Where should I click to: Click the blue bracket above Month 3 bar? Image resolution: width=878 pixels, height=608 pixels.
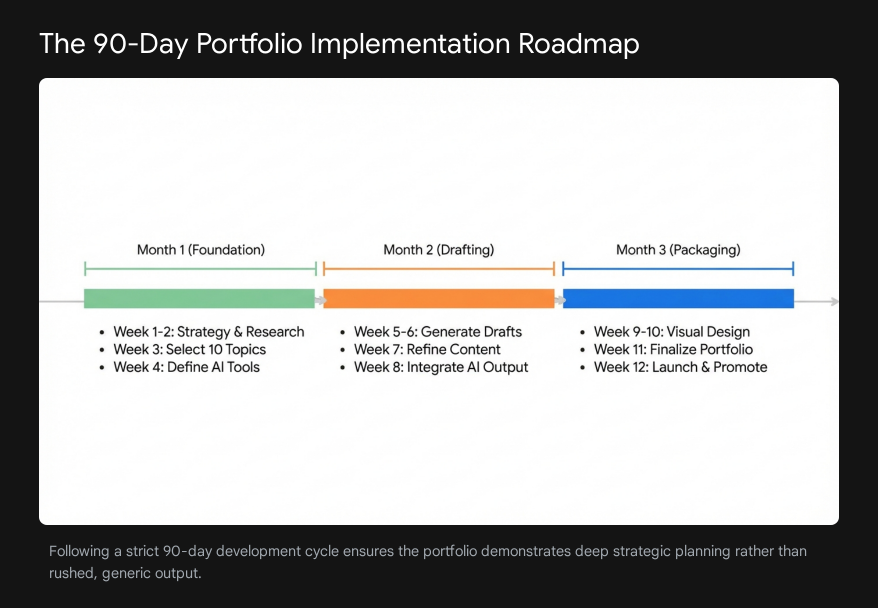click(678, 268)
